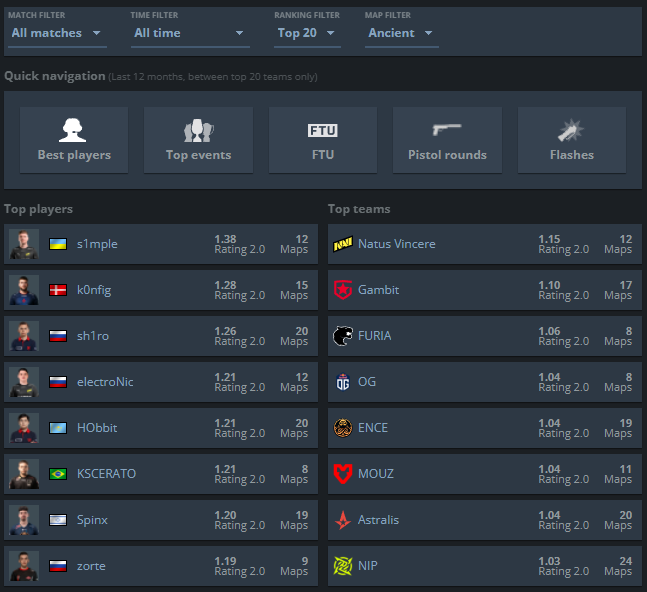Open the Gambit team page
The image size is (647, 592).
coord(378,290)
